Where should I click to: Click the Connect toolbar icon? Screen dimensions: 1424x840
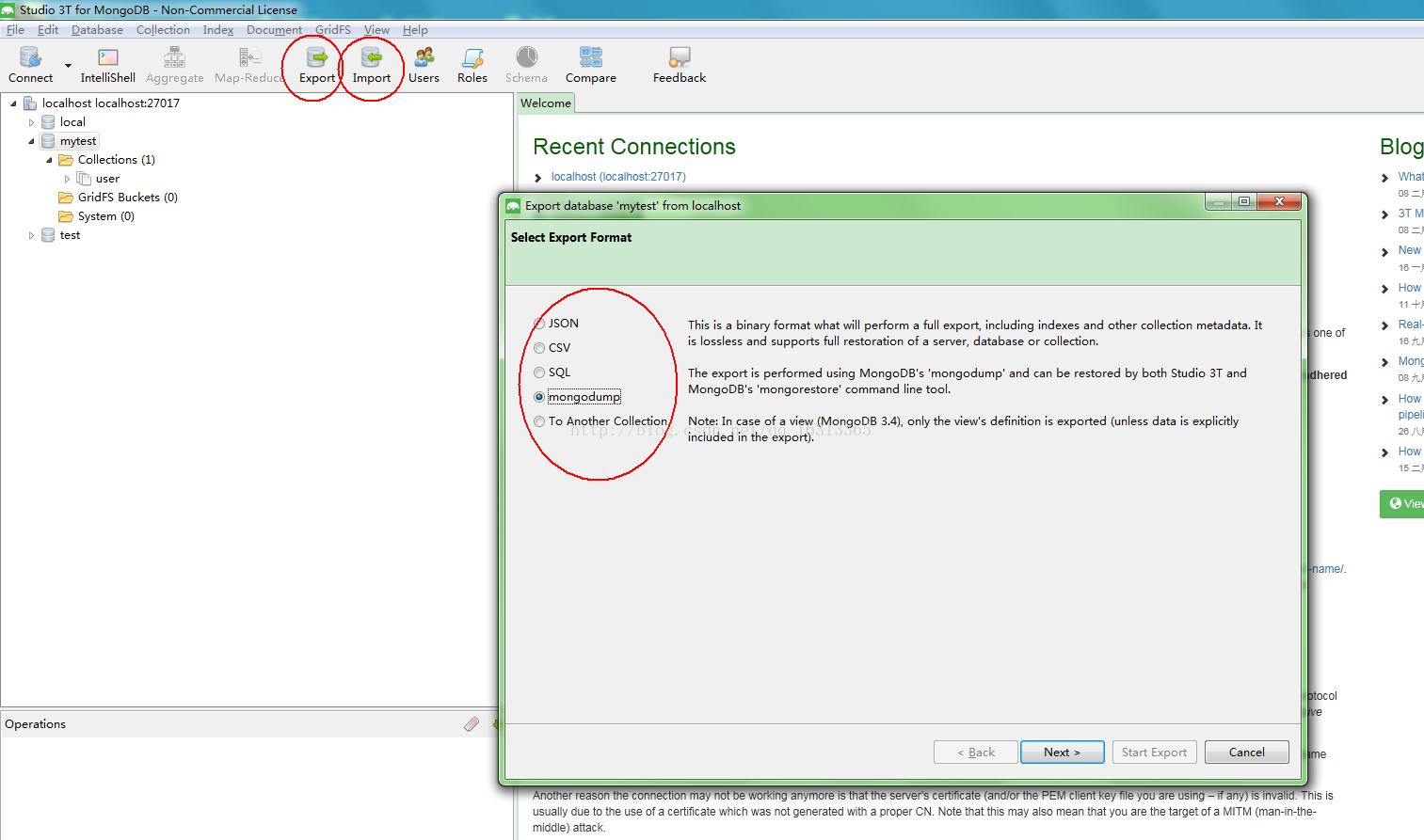pos(30,66)
